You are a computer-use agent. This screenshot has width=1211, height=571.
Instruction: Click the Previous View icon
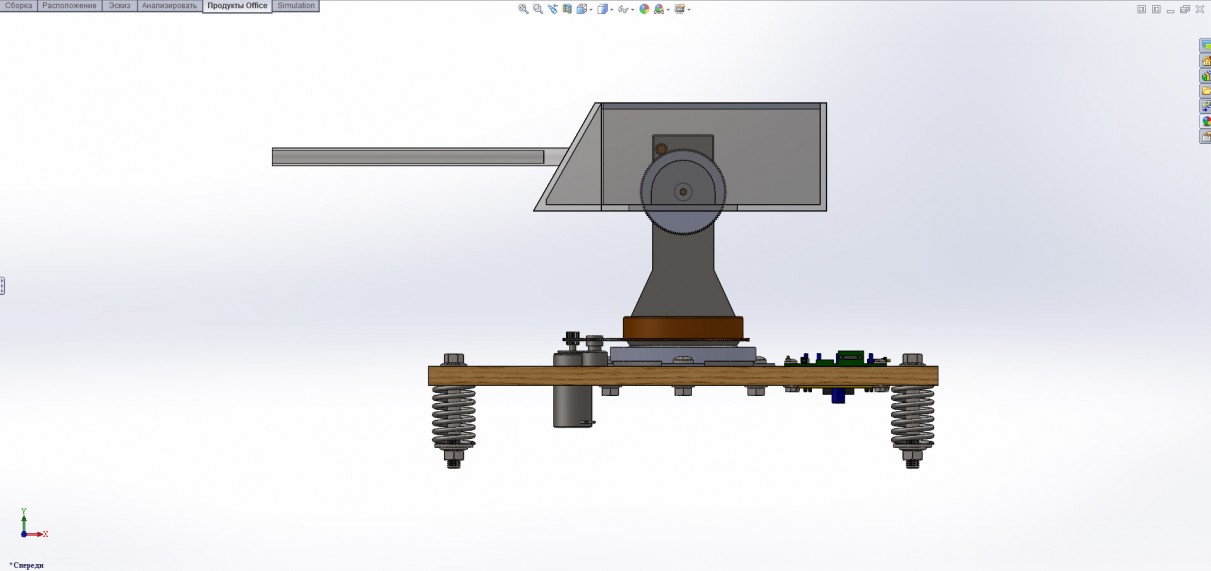click(x=552, y=9)
